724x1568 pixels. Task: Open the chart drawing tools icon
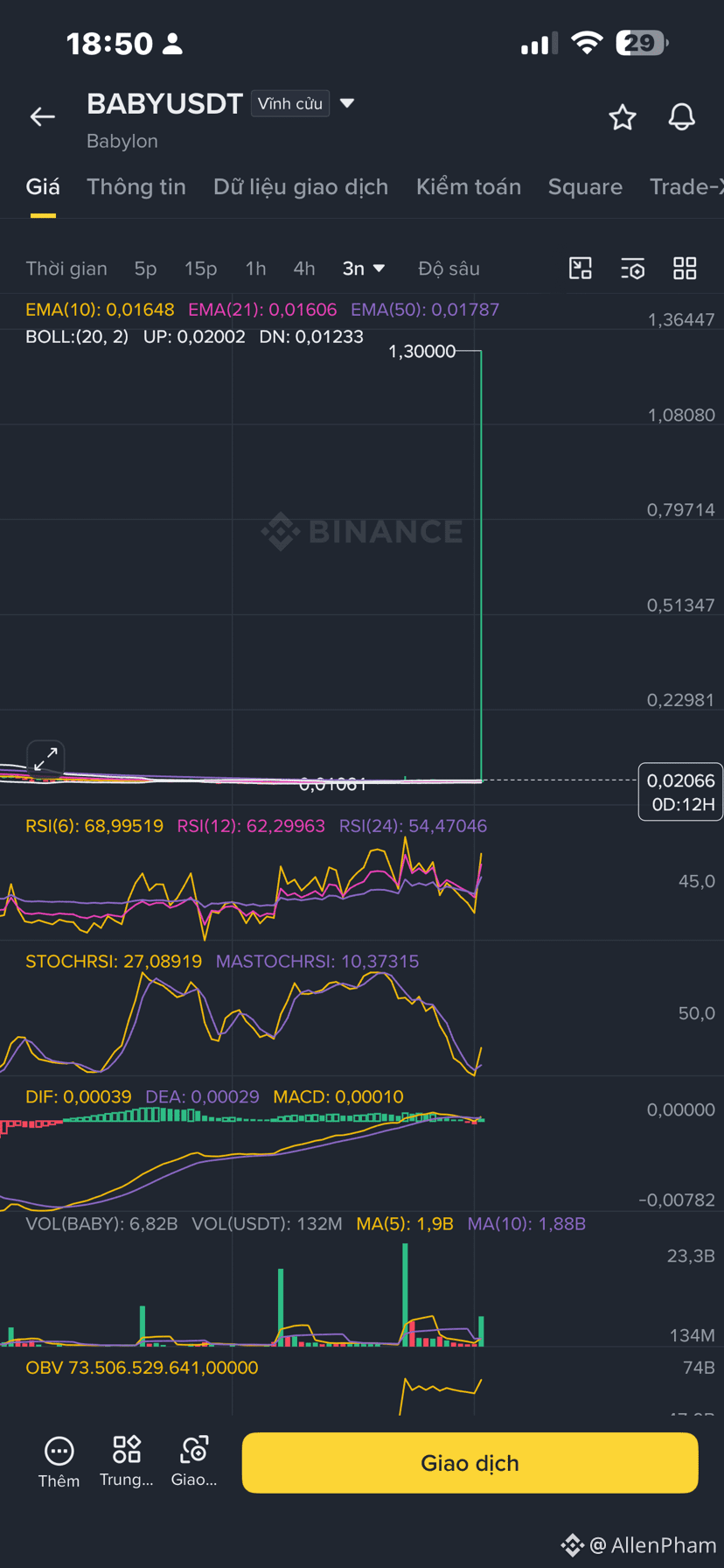click(x=581, y=269)
